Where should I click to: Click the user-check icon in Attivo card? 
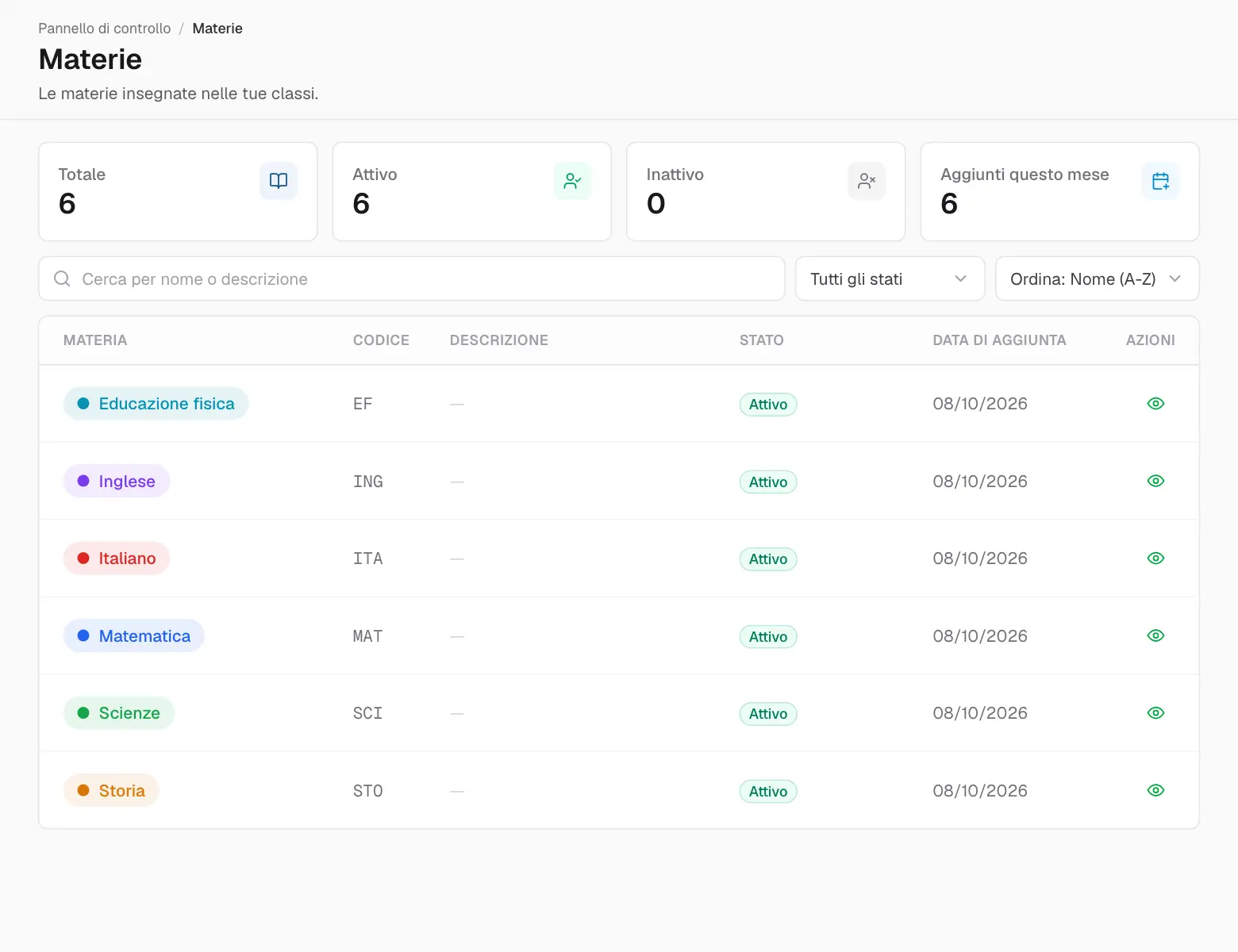572,181
